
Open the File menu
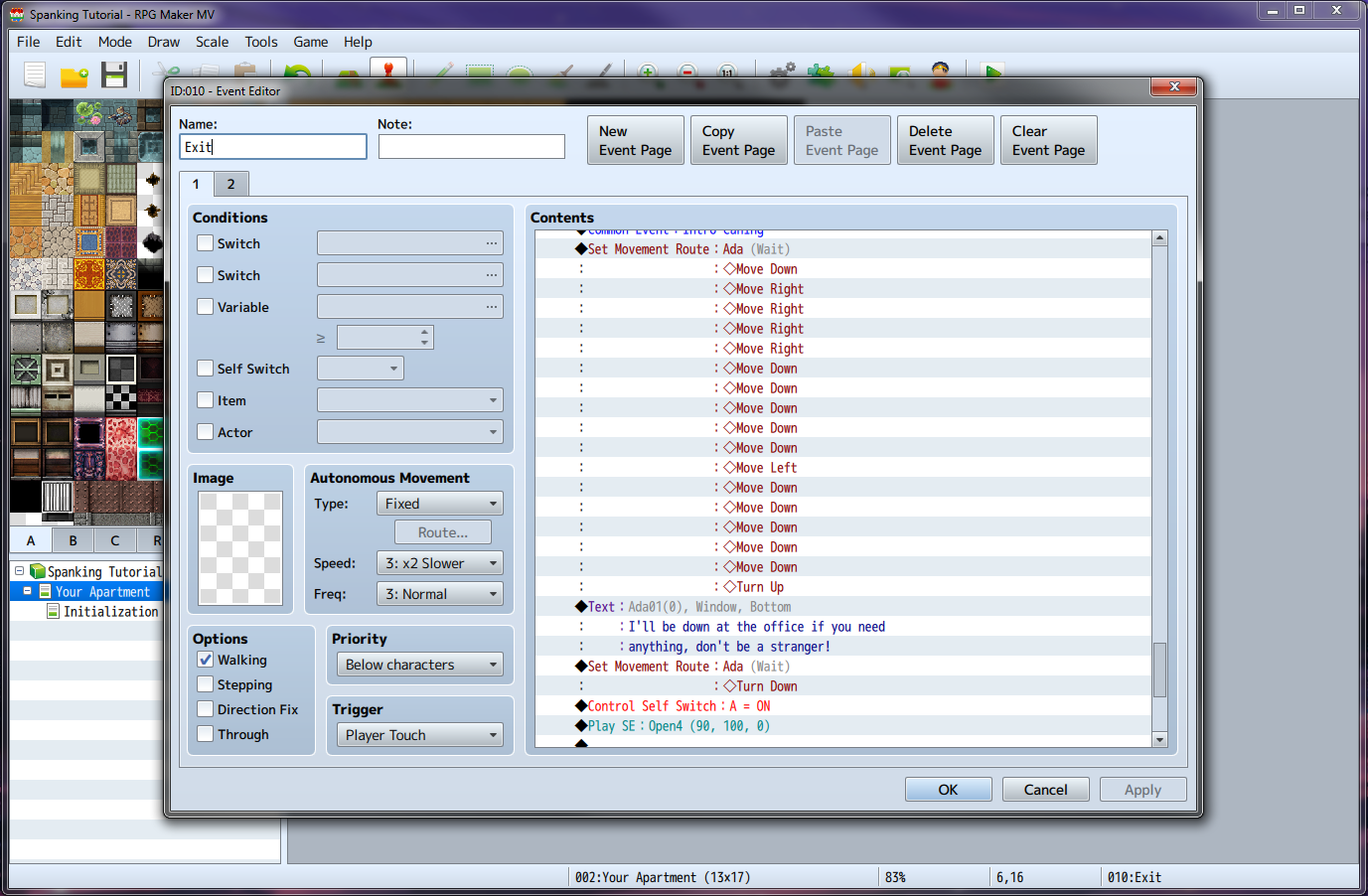pyautogui.click(x=29, y=42)
